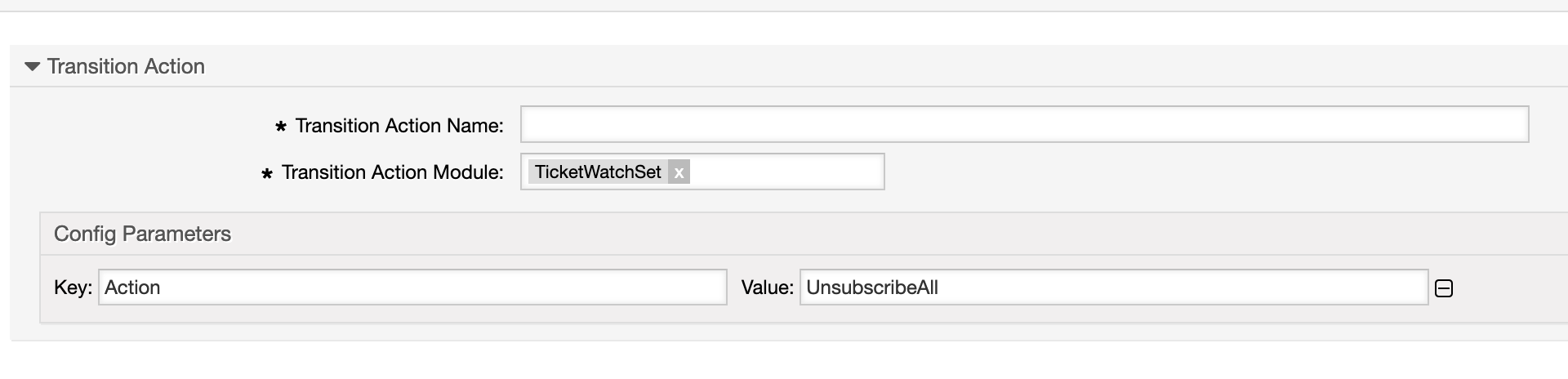Select the TicketWatchSet module tag

tap(598, 172)
